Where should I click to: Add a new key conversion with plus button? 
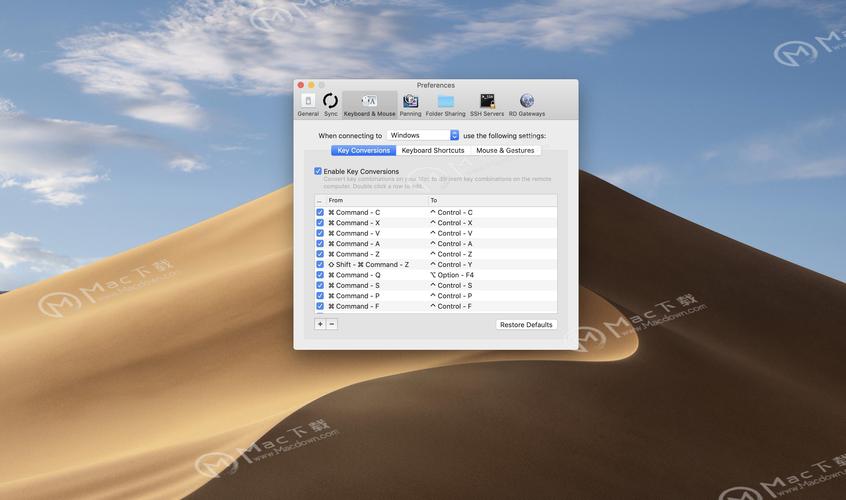(x=320, y=324)
